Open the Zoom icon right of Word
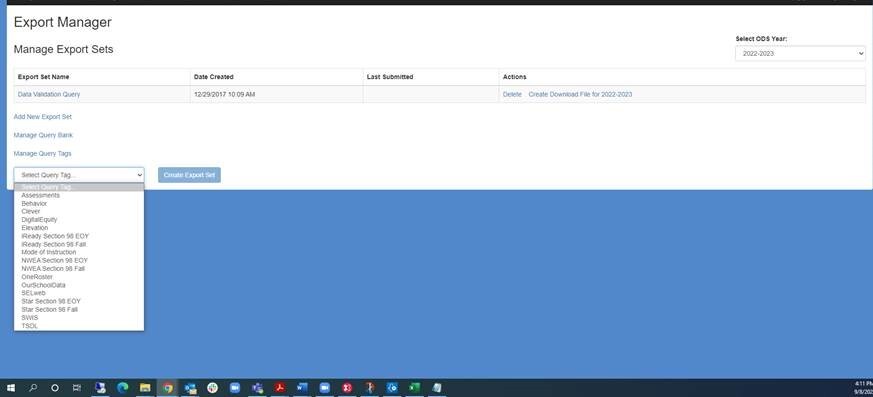This screenshot has height=397, width=873. (325, 388)
